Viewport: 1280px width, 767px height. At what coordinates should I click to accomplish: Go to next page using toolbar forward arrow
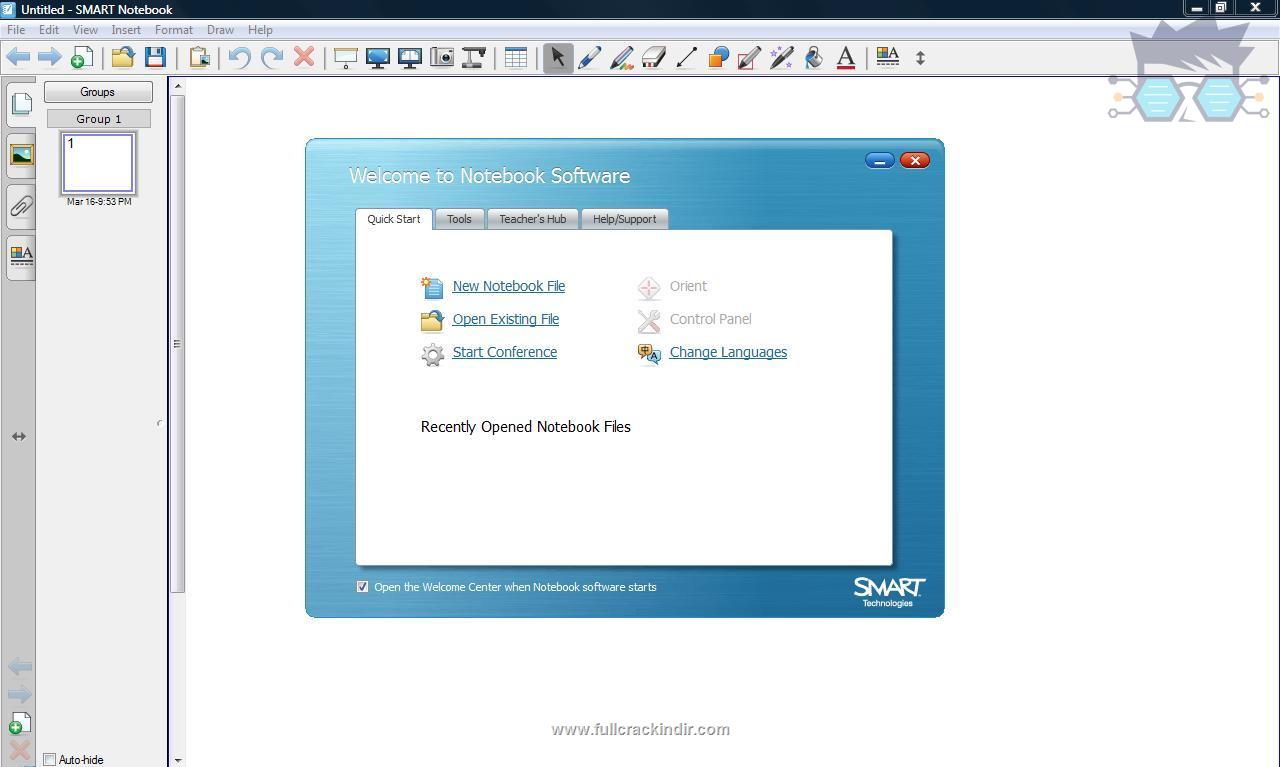pos(49,57)
